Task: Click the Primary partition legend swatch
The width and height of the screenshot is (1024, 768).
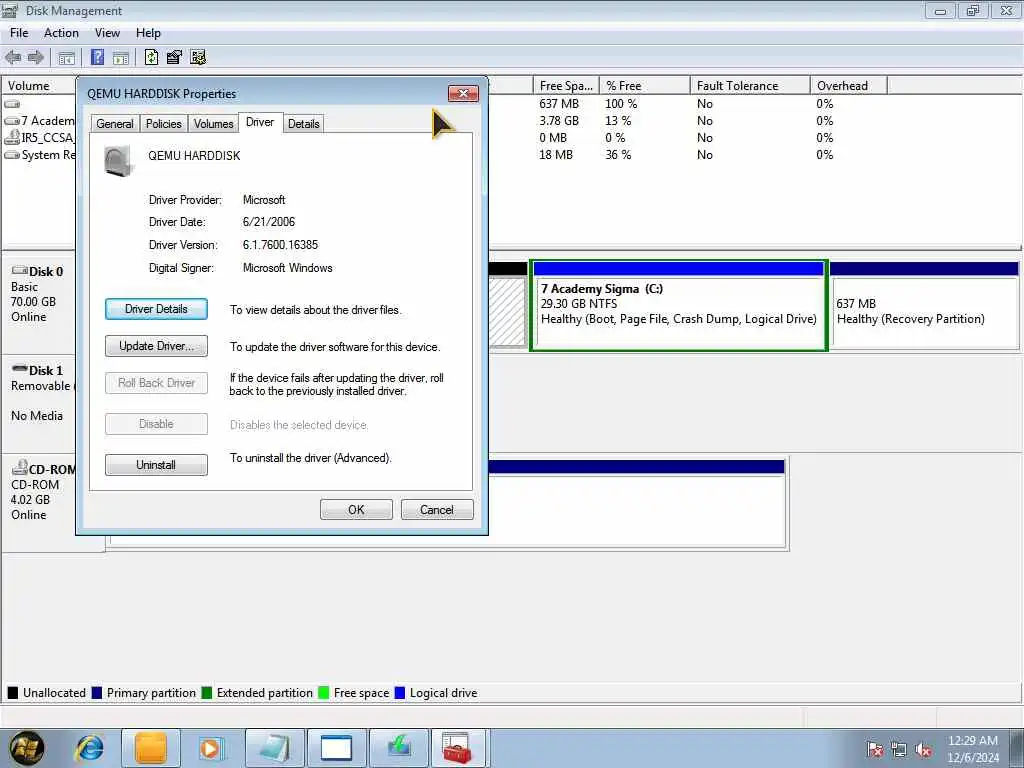Action: pyautogui.click(x=97, y=693)
